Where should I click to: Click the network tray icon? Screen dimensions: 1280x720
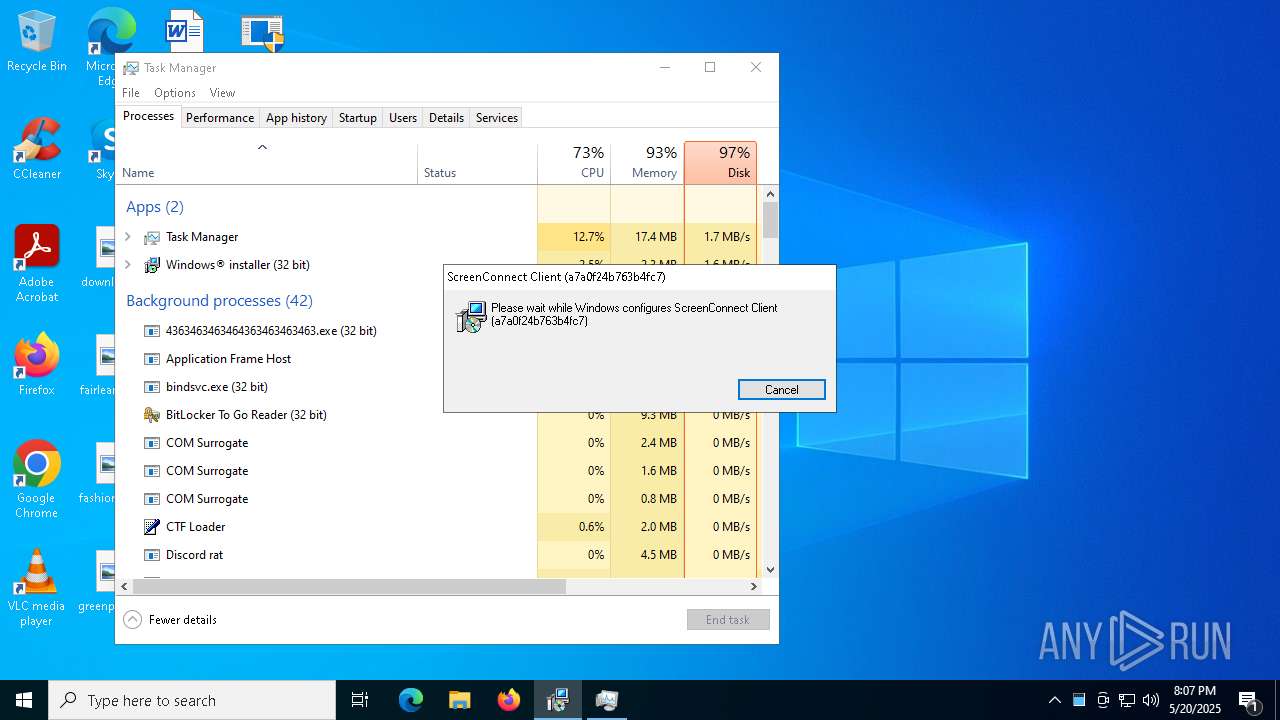tap(1127, 700)
